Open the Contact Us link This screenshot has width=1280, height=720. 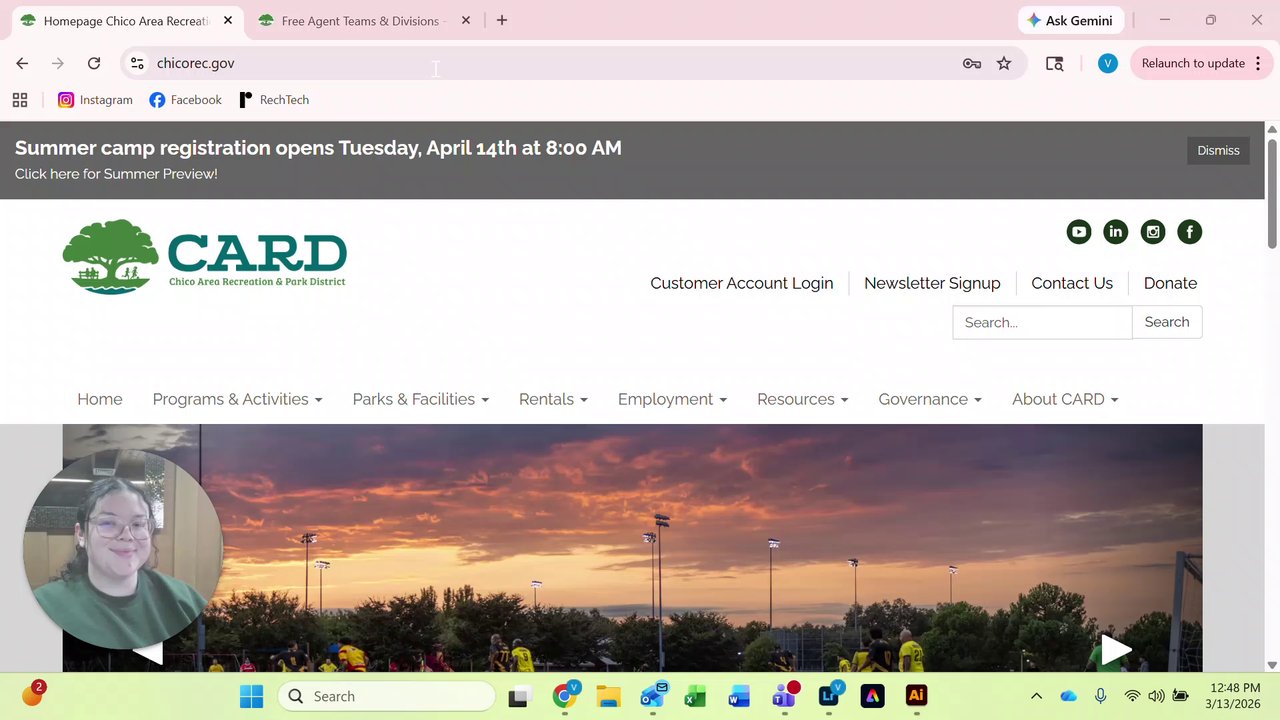[1072, 283]
